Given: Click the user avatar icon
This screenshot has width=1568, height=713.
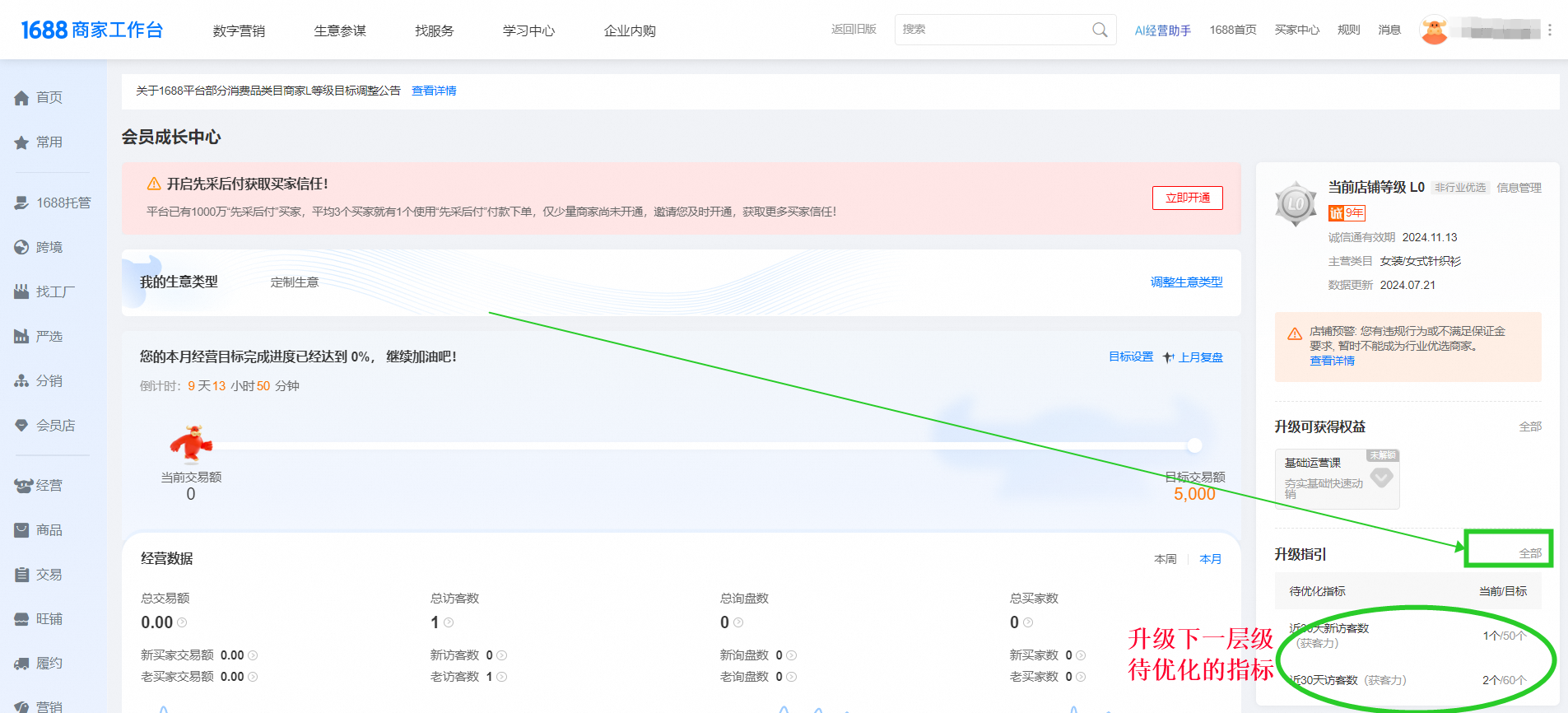Looking at the screenshot, I should click(1434, 30).
